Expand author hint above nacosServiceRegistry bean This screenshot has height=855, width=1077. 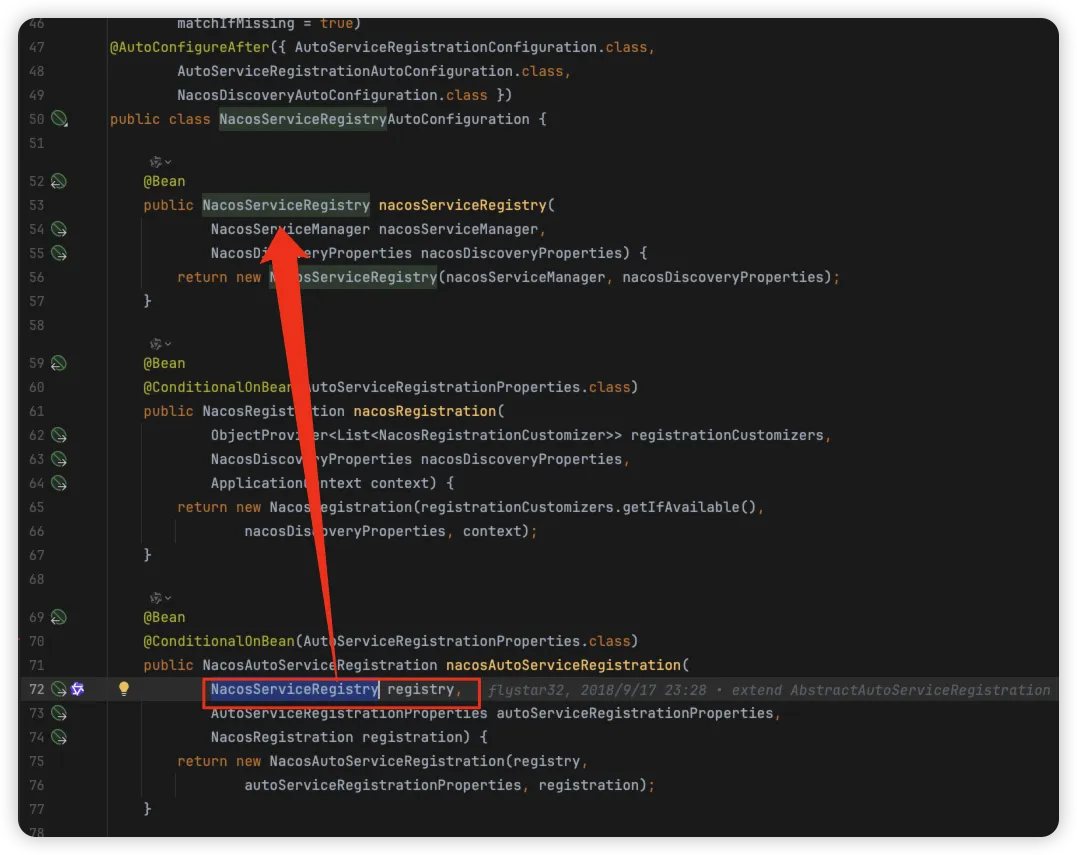(160, 161)
